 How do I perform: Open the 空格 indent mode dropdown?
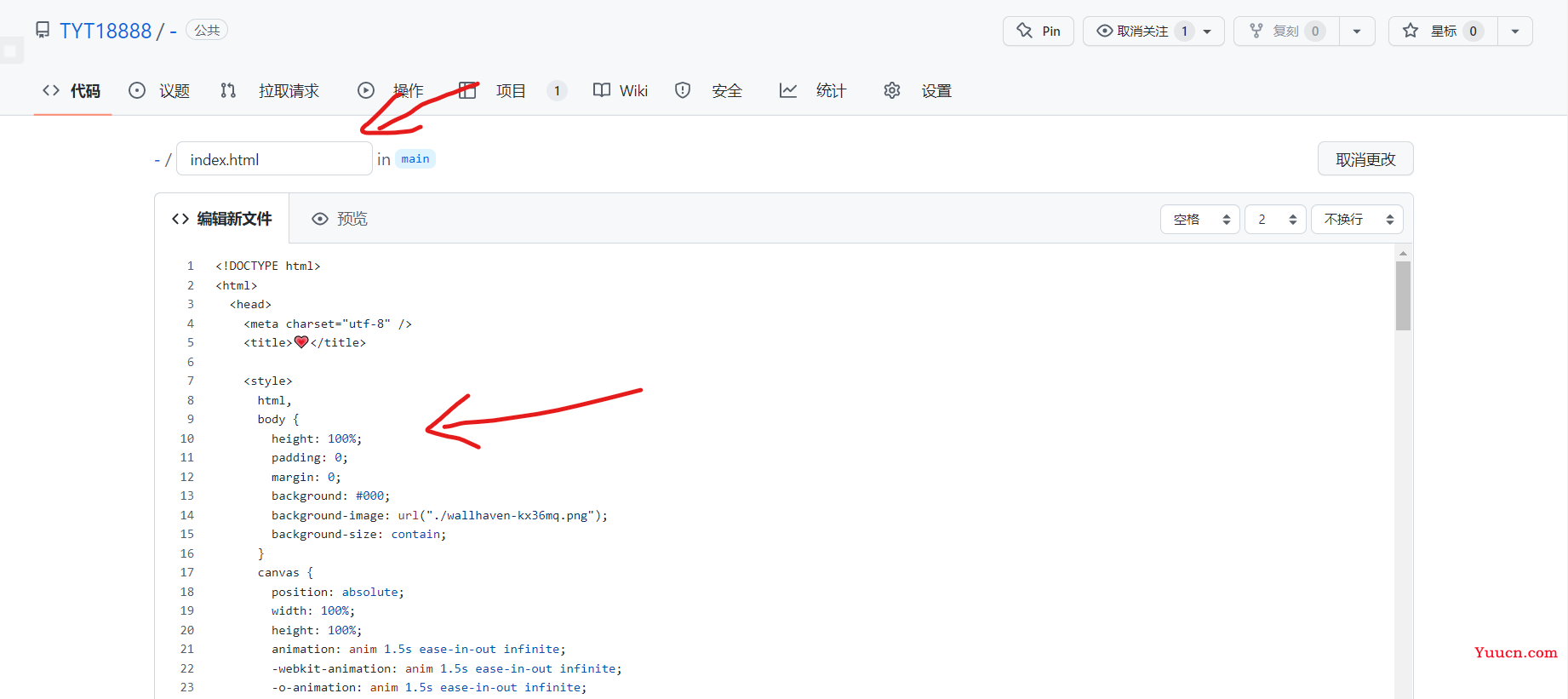[1200, 220]
